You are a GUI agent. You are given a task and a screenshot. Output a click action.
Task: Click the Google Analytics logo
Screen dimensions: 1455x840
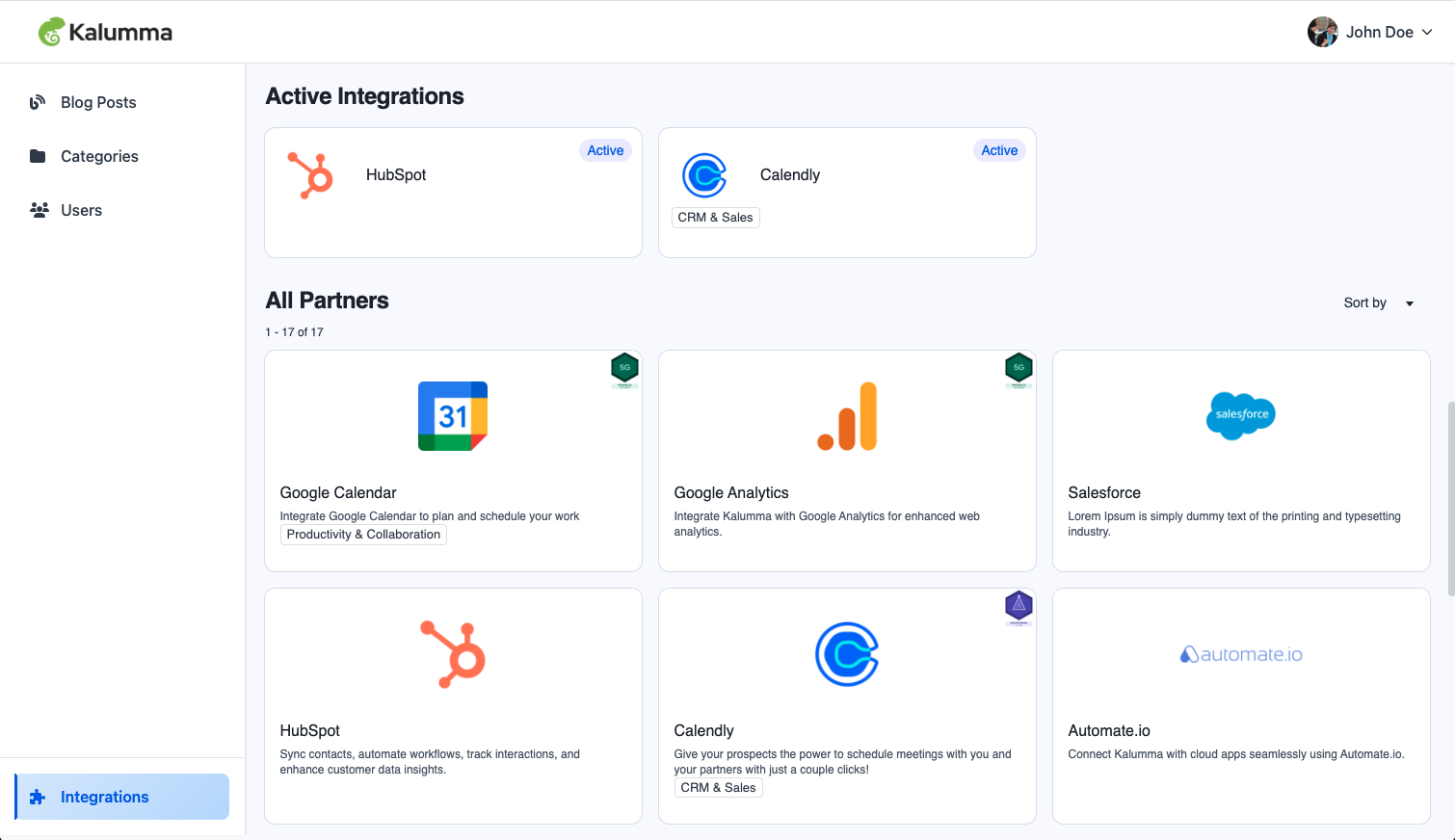847,416
